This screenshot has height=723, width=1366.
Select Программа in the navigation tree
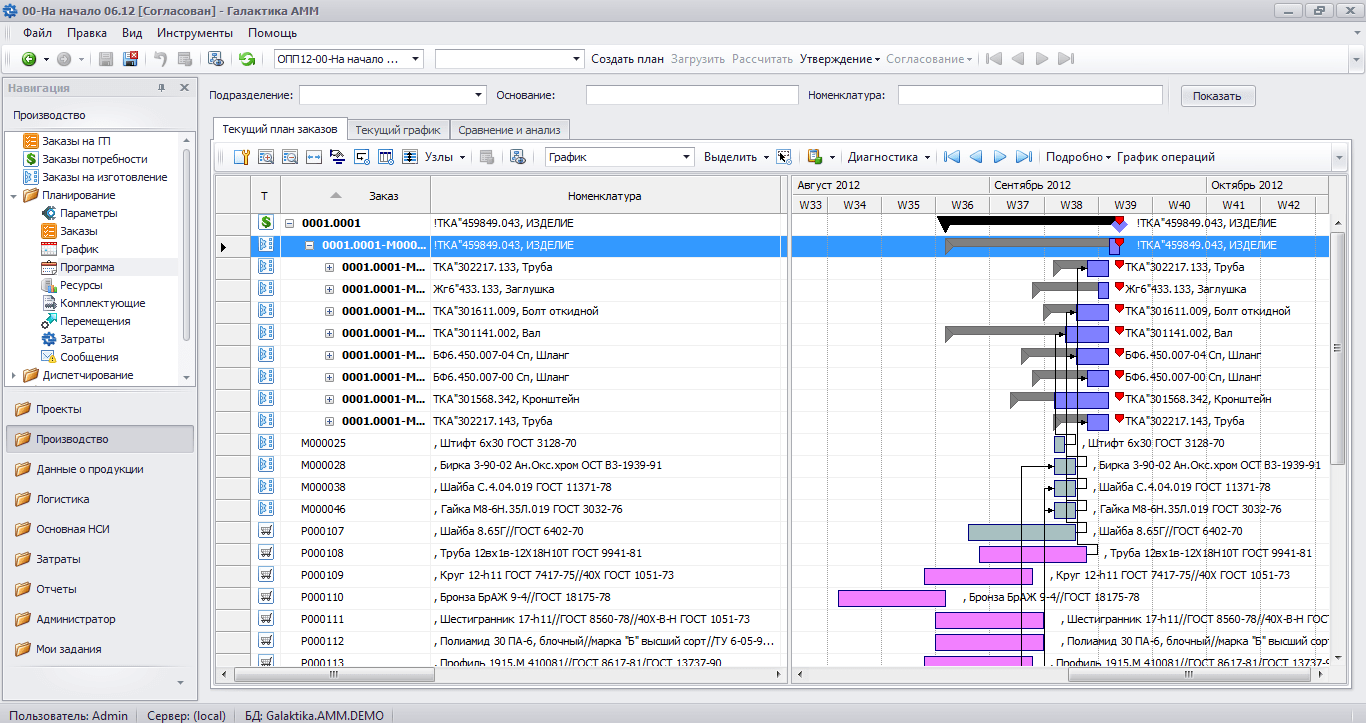(87, 267)
